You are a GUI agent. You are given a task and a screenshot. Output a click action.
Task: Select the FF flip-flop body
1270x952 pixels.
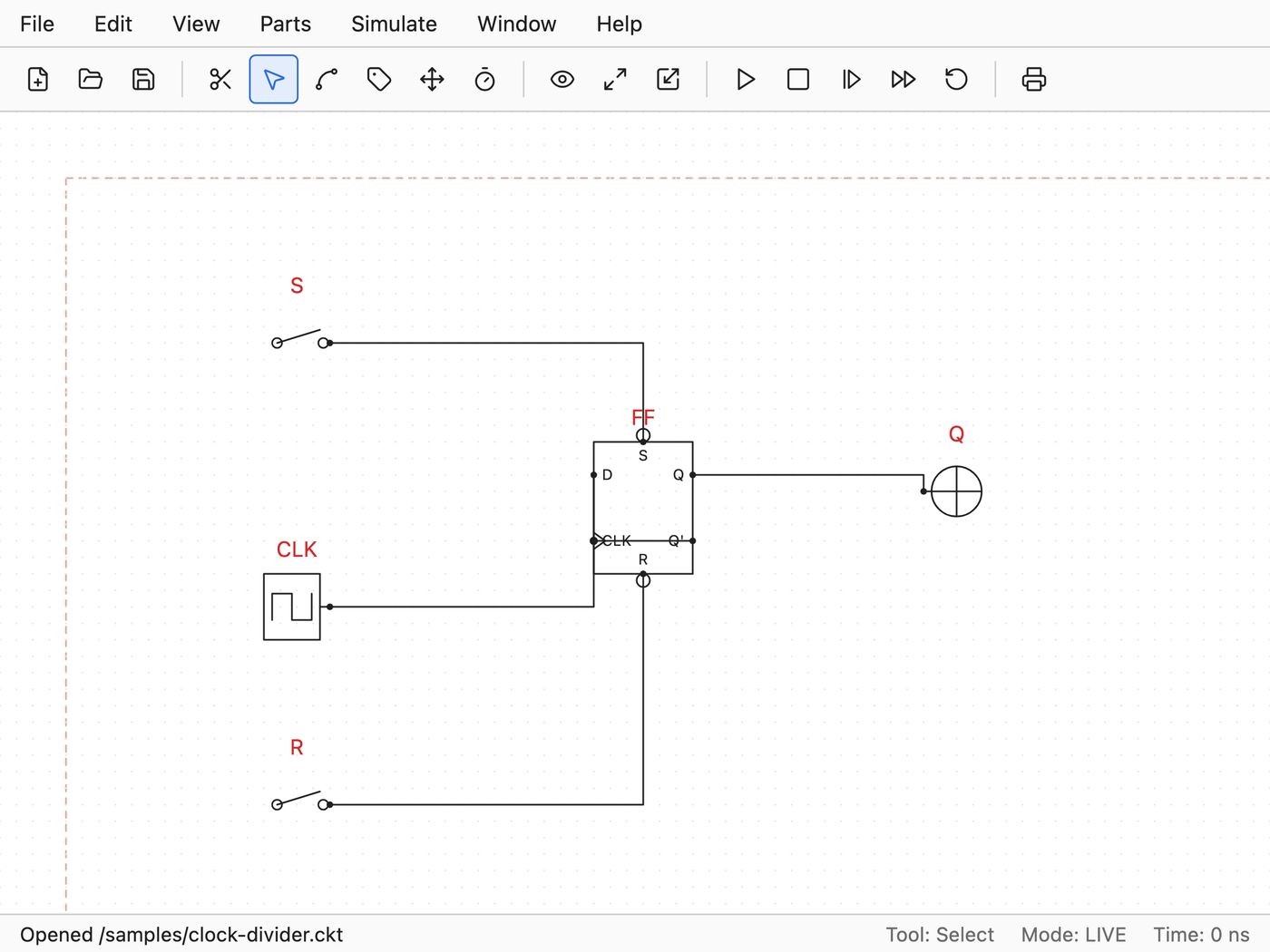click(643, 508)
